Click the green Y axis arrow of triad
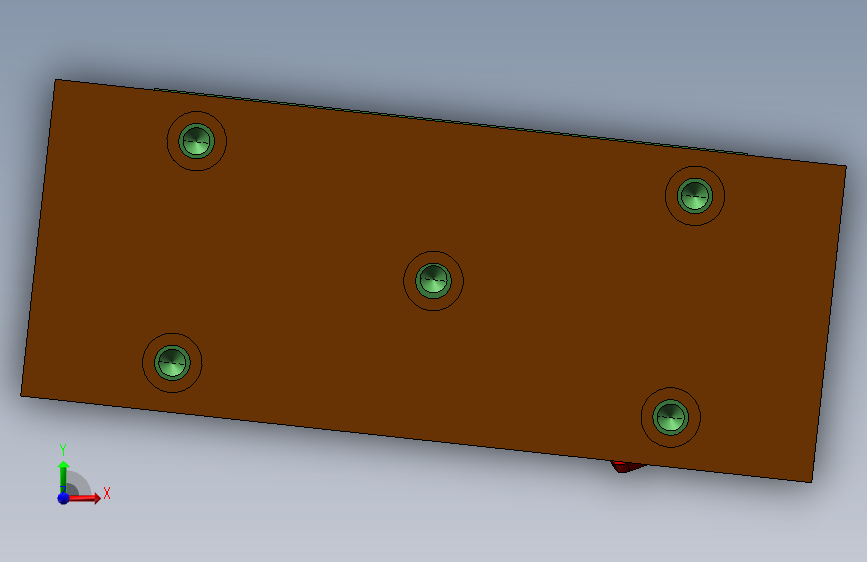This screenshot has height=562, width=867. (64, 476)
